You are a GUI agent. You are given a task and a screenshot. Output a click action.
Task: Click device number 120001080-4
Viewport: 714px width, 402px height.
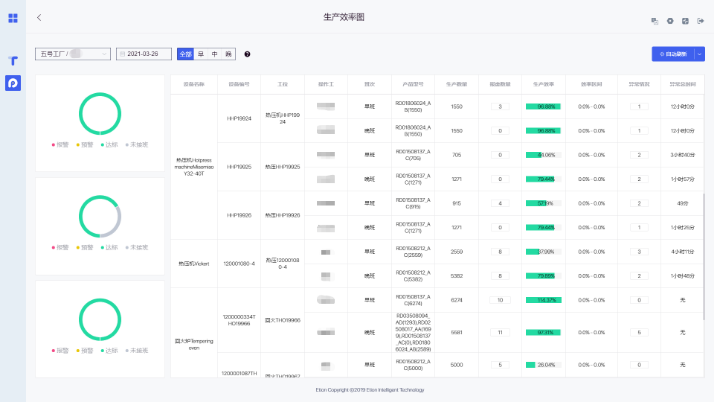pyautogui.click(x=239, y=264)
